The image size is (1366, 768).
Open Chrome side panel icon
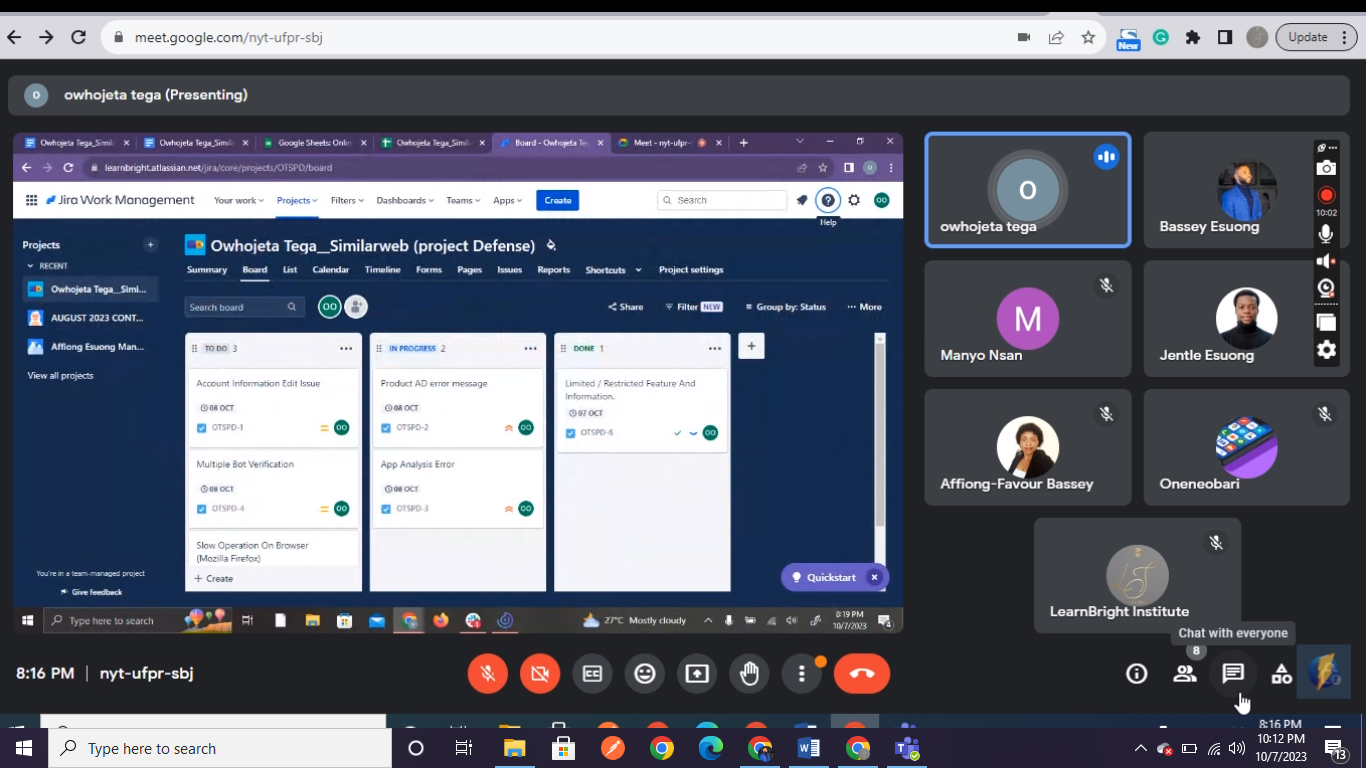point(1225,37)
